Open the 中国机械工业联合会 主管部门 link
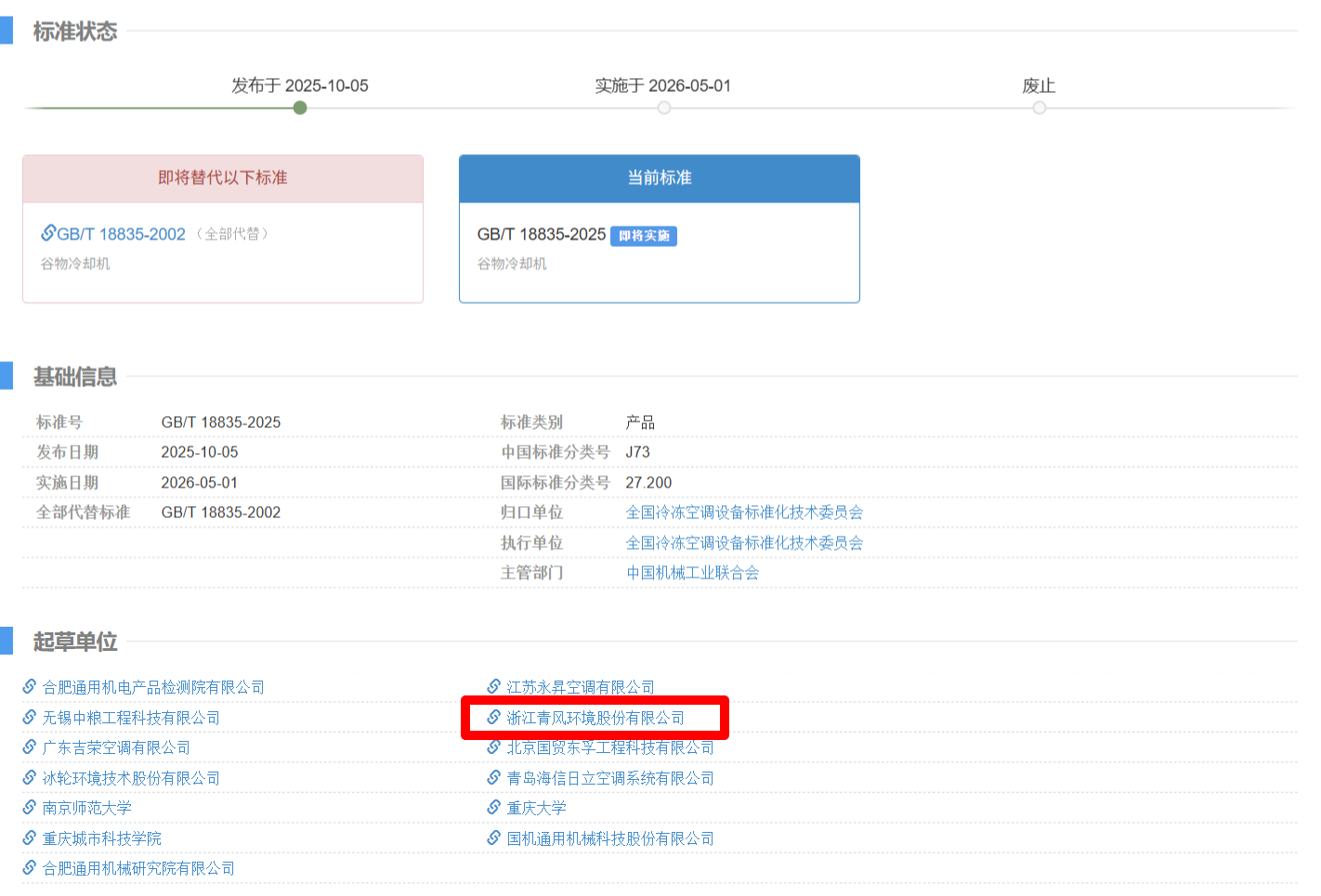Image resolution: width=1321 pixels, height=896 pixels. point(692,573)
